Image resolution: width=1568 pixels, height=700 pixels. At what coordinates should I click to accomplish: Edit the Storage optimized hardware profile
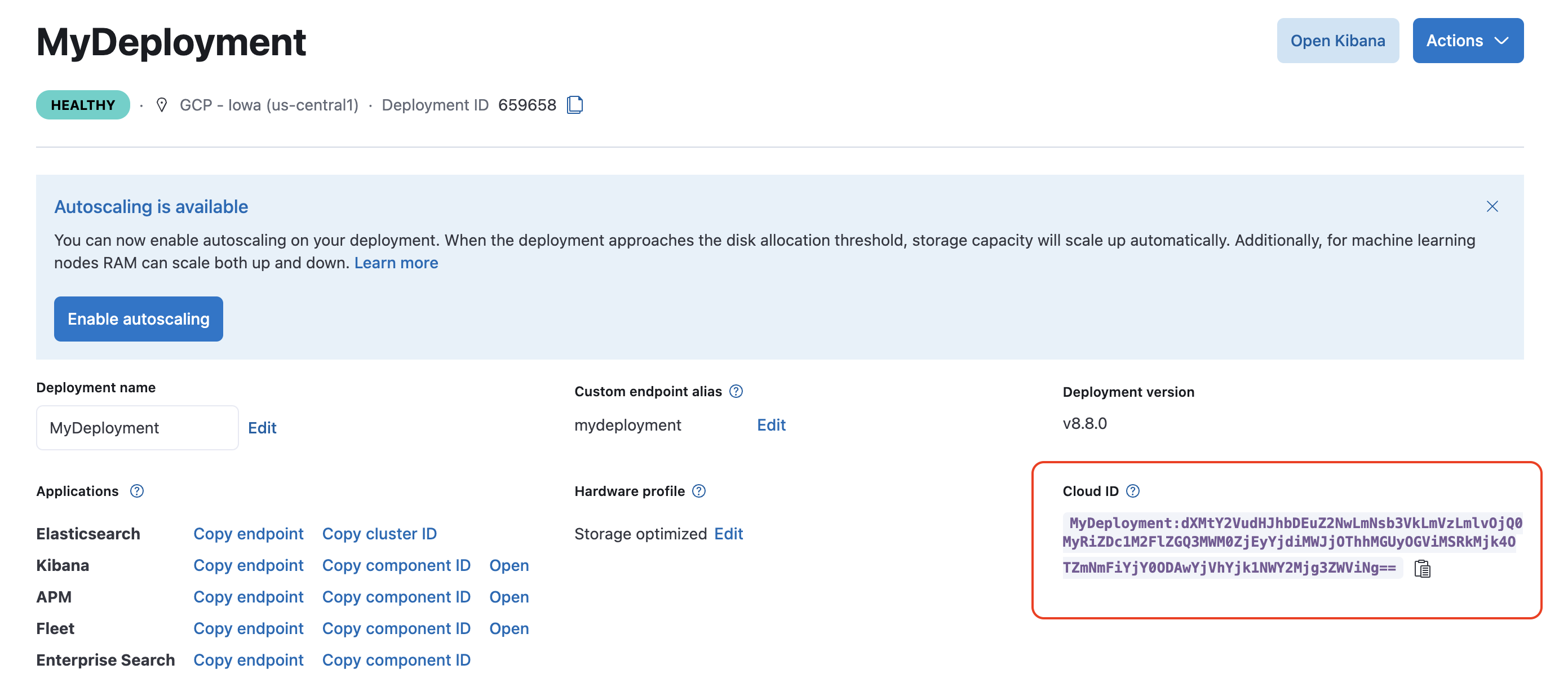tap(728, 533)
